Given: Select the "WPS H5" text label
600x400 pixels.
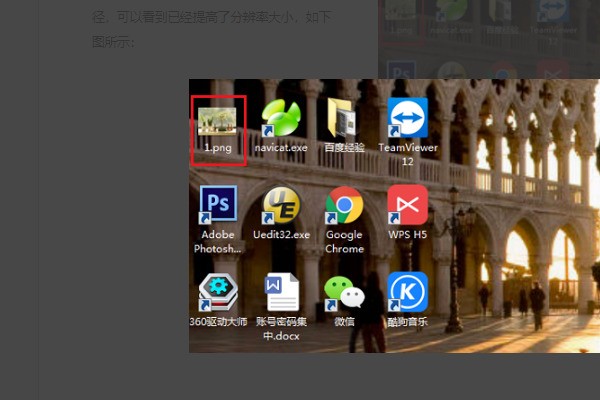Looking at the screenshot, I should 407,235.
